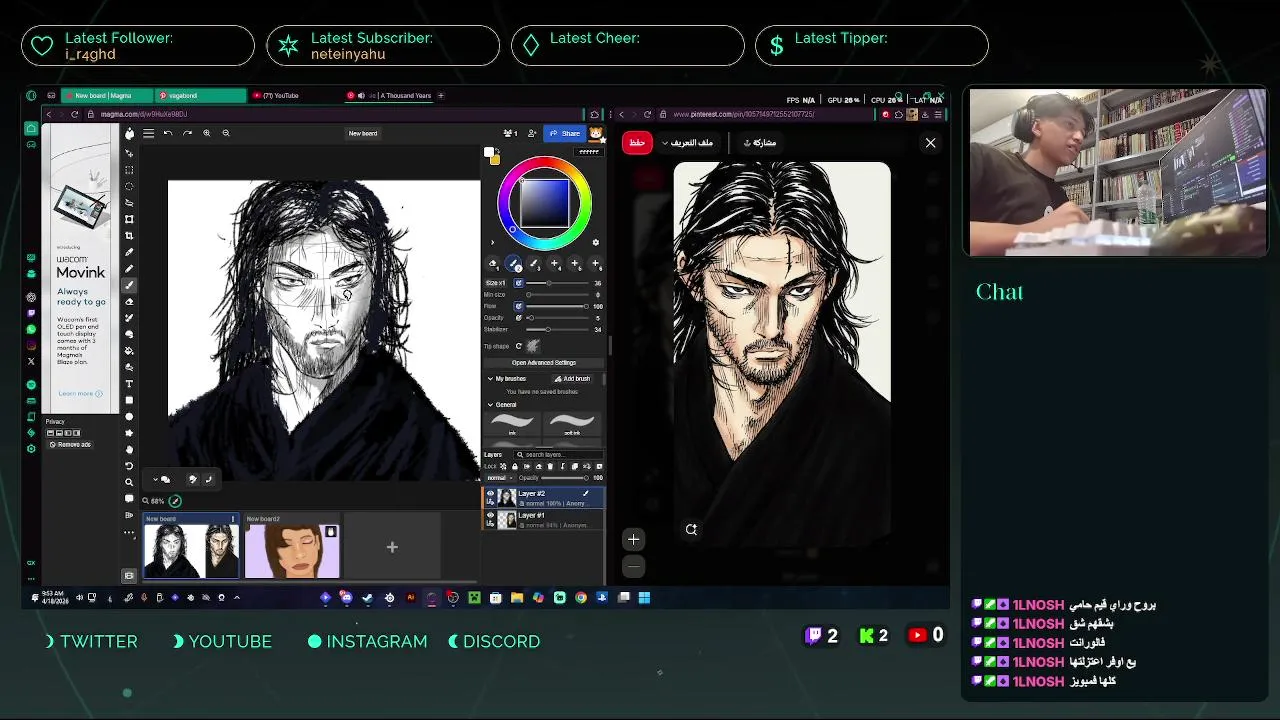The height and width of the screenshot is (720, 1280).
Task: Open more tools ellipsis in toolbar
Action: 129,533
